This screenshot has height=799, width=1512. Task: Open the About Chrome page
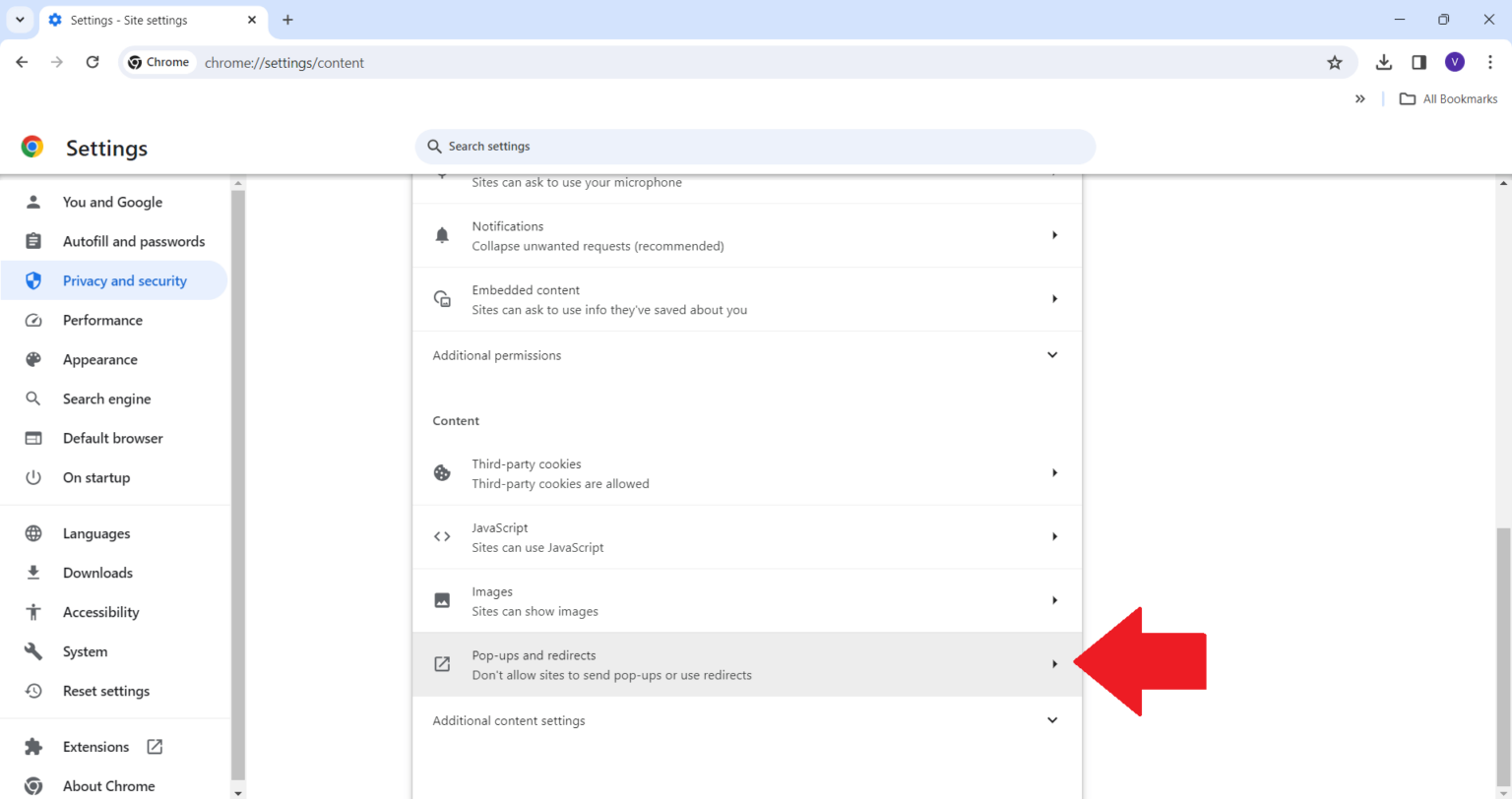[x=108, y=785]
